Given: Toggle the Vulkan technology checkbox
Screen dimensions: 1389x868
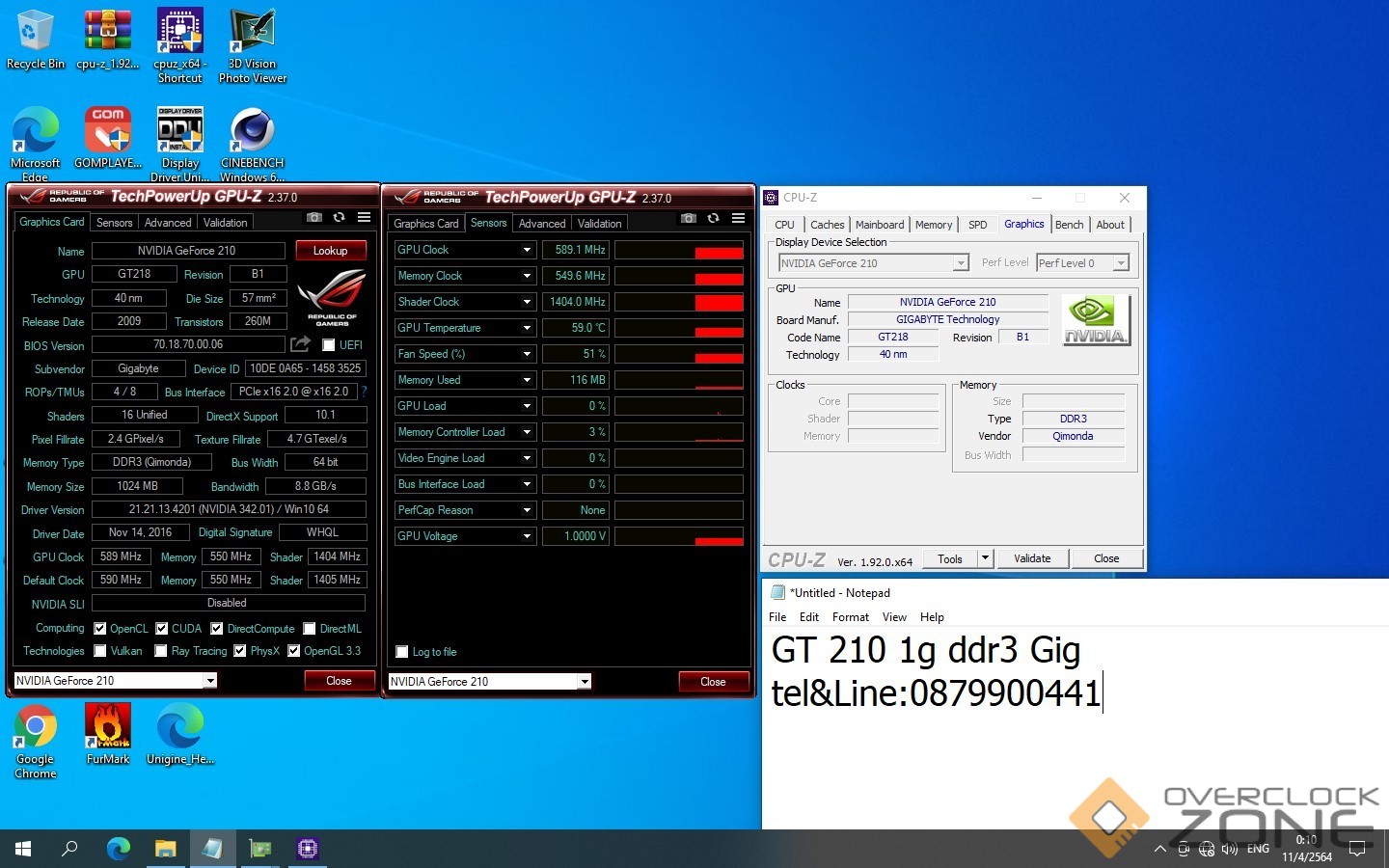Looking at the screenshot, I should (100, 651).
